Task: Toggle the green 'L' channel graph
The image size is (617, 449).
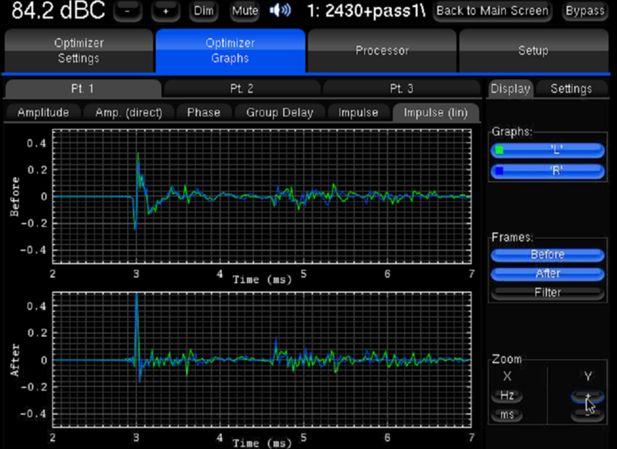Action: [x=547, y=150]
